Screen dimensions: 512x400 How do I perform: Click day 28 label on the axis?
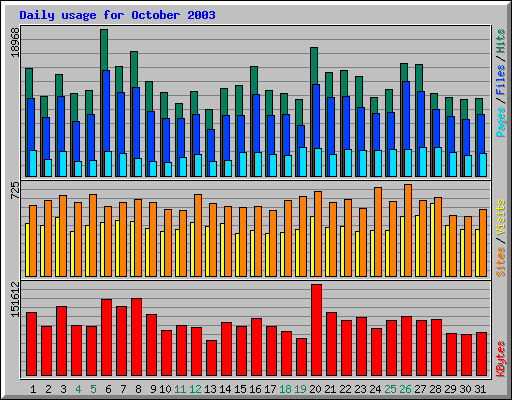pos(435,389)
